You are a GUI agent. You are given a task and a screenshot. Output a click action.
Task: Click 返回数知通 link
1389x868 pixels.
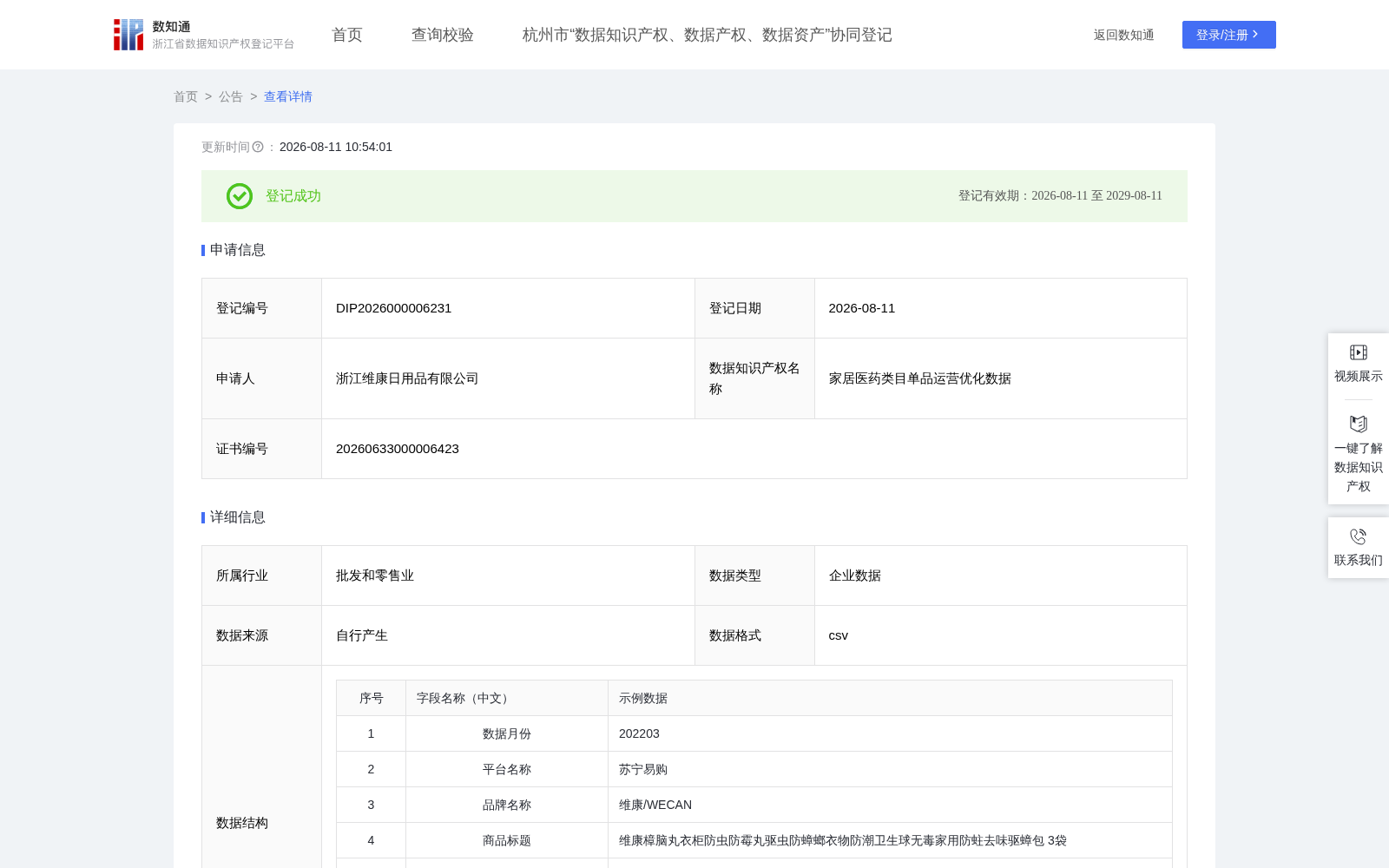tap(1124, 35)
